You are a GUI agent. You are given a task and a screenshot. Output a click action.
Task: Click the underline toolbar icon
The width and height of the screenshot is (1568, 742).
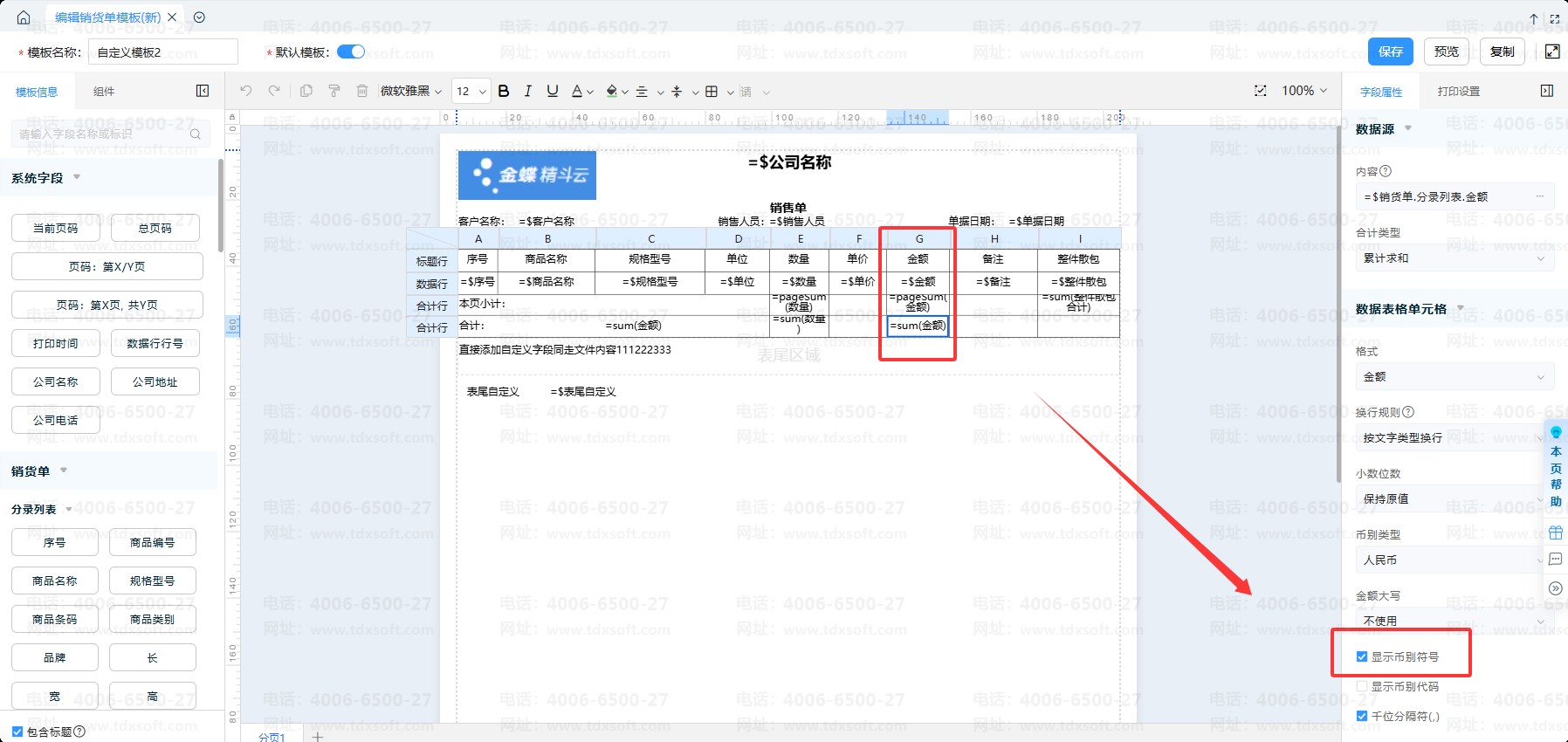552,91
